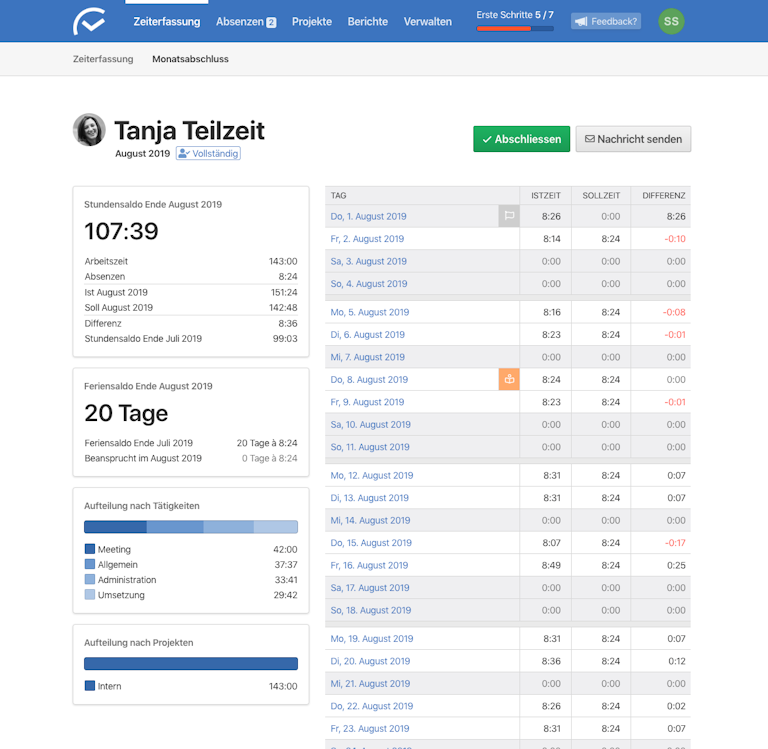Screen dimensions: 768x749
Task: Click Stundensaldo Ende Juli 2019 value 99:03
Action: 285,338
